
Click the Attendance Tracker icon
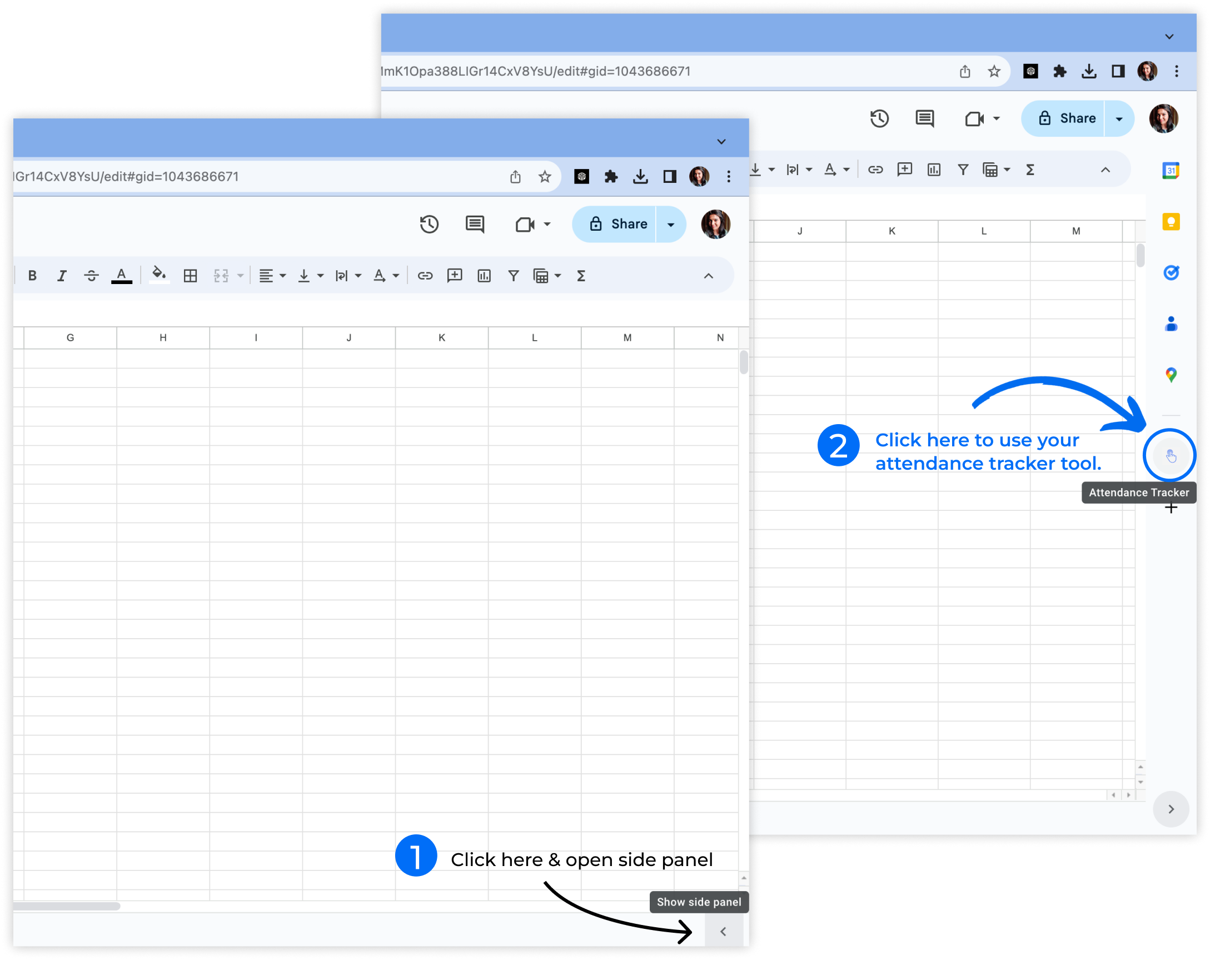tap(1167, 455)
